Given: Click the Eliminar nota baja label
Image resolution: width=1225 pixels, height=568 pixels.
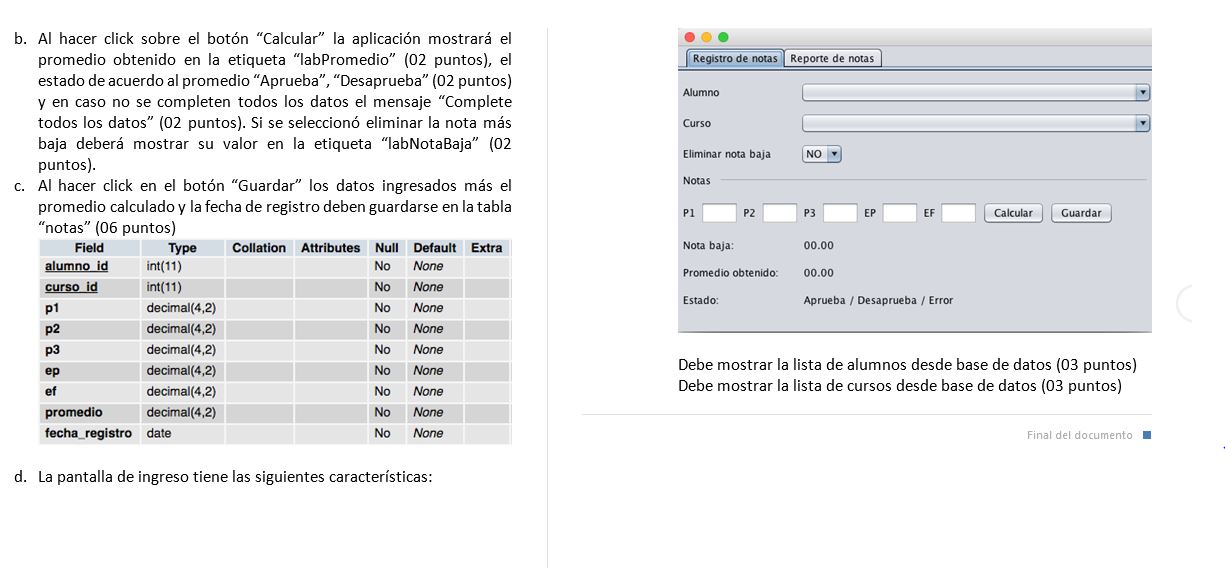Looking at the screenshot, I should [x=726, y=154].
